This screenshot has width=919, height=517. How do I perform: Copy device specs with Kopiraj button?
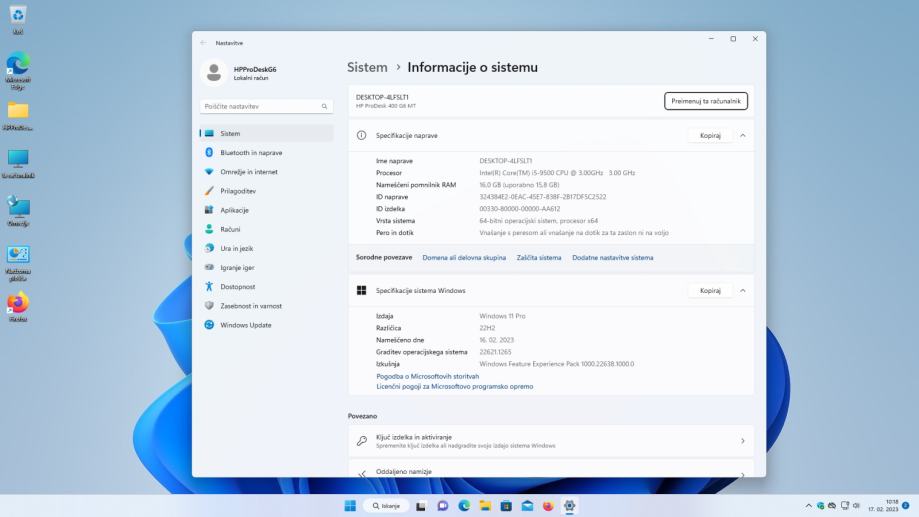pyautogui.click(x=710, y=135)
